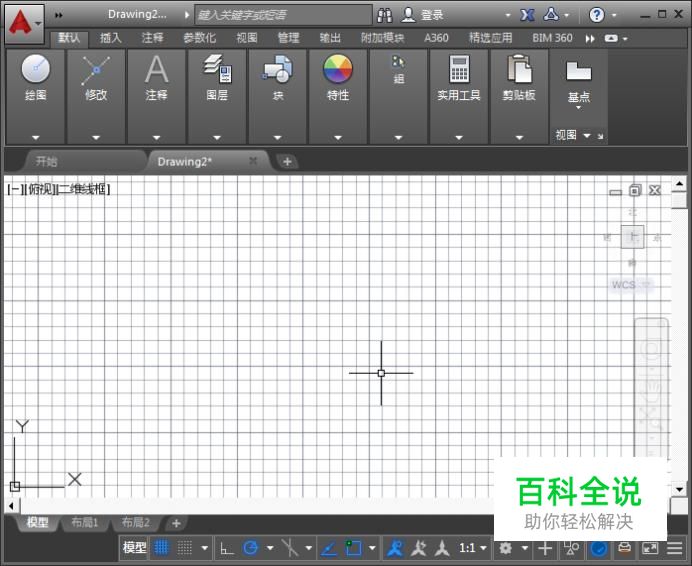Open the WCS coordinate system dropdown
692x566 pixels.
click(x=630, y=285)
